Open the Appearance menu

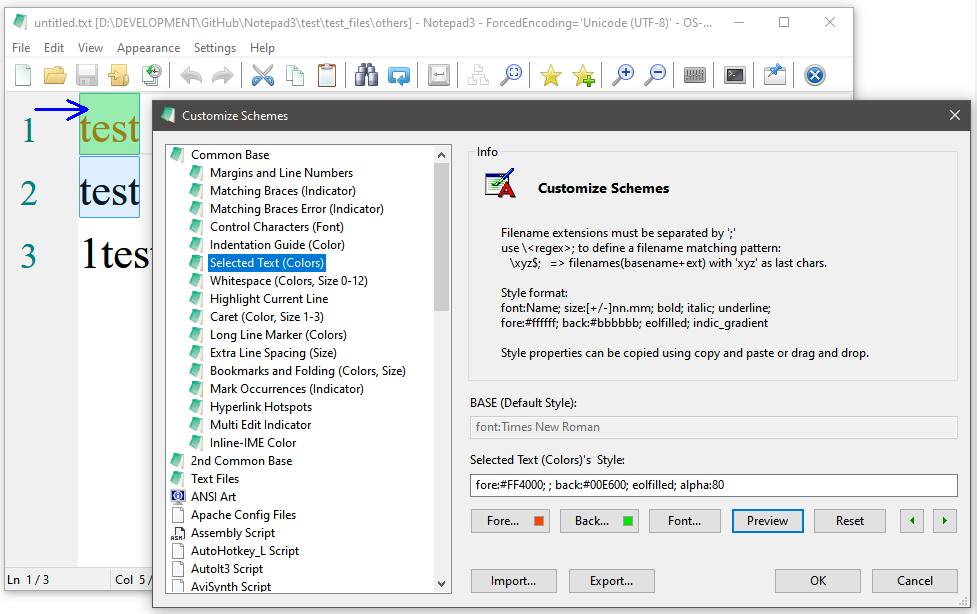[x=148, y=47]
